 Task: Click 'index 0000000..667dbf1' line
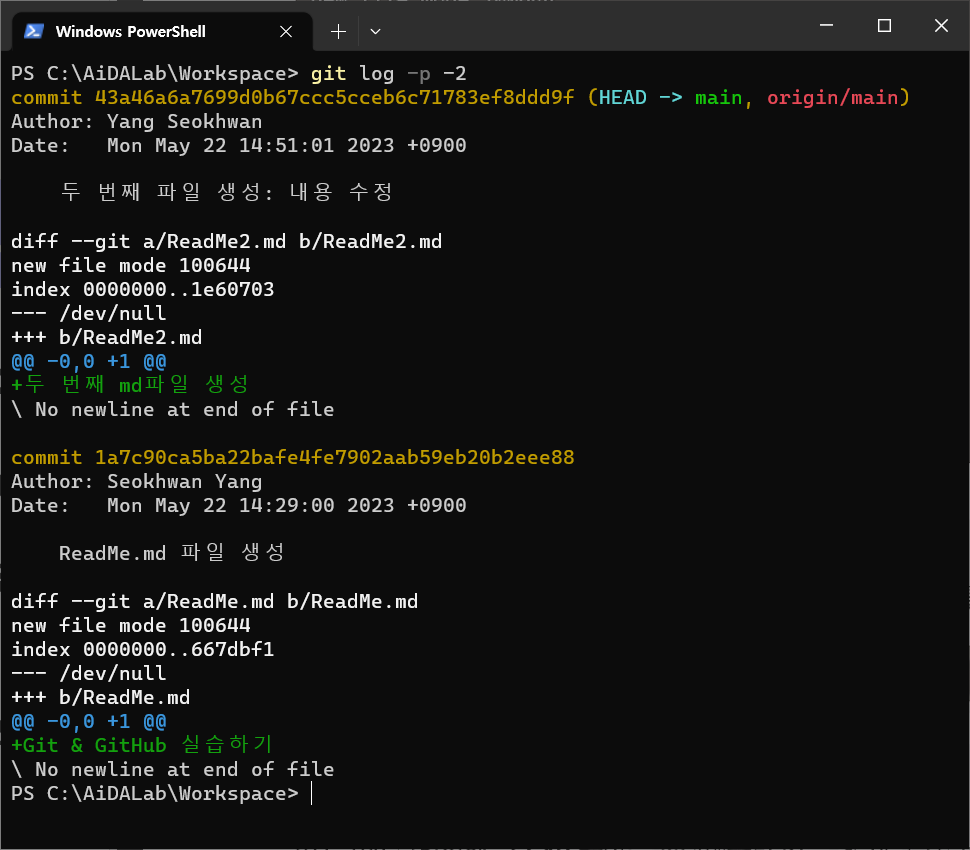coord(142,650)
